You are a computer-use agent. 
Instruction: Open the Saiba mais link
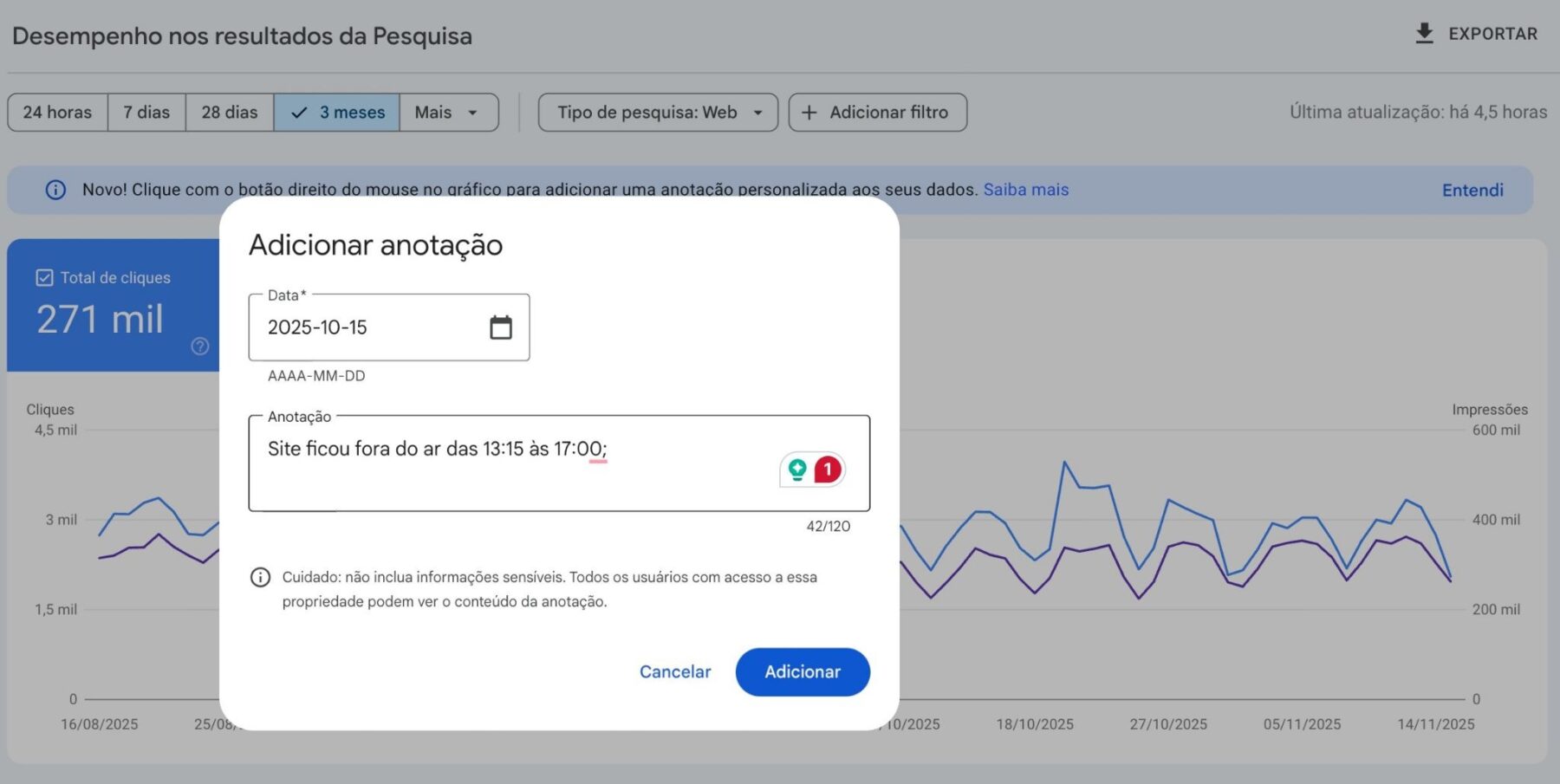1025,190
